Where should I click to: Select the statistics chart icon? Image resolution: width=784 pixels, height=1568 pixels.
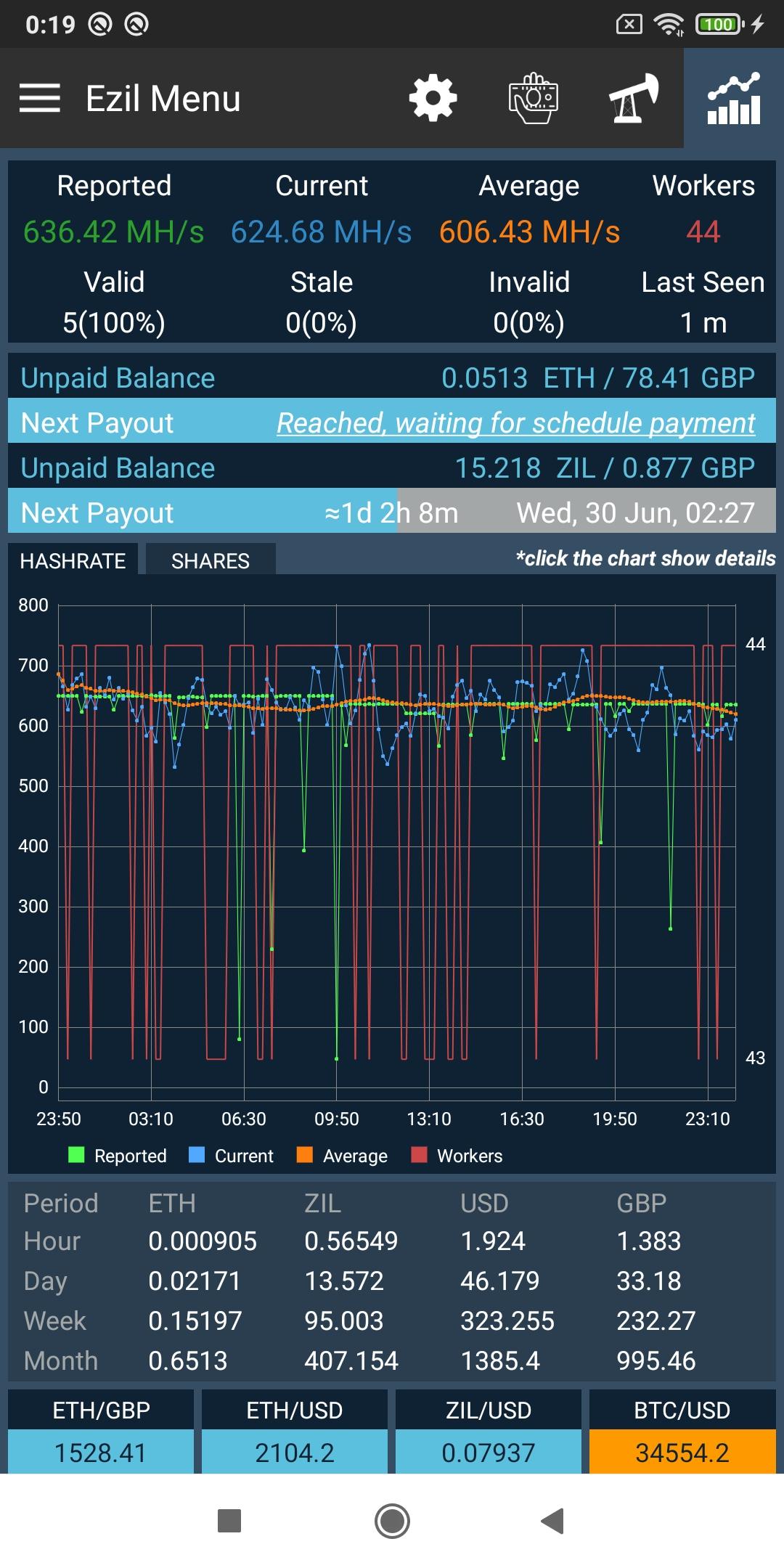[x=734, y=98]
